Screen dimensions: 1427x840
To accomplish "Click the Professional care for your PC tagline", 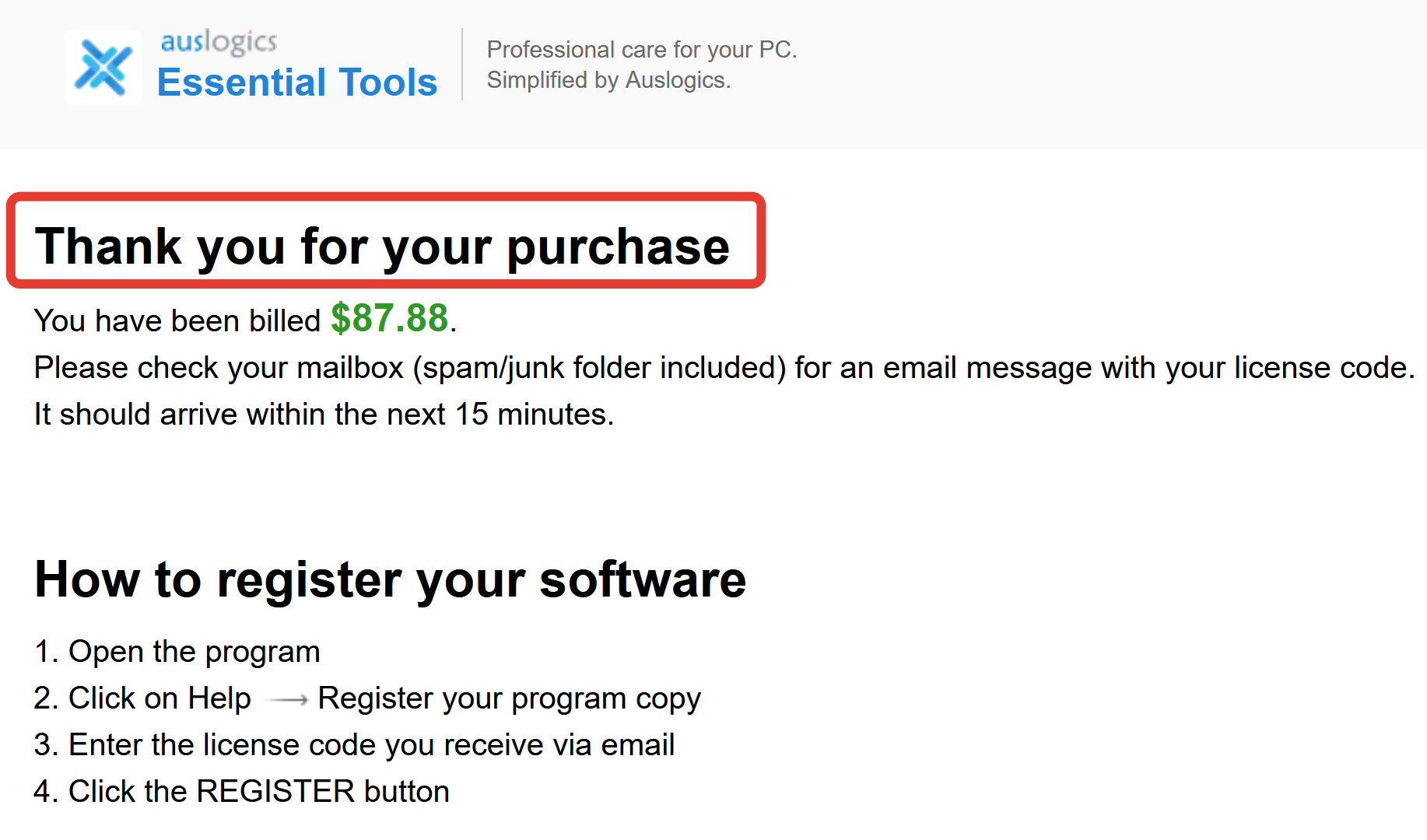I will coord(642,50).
